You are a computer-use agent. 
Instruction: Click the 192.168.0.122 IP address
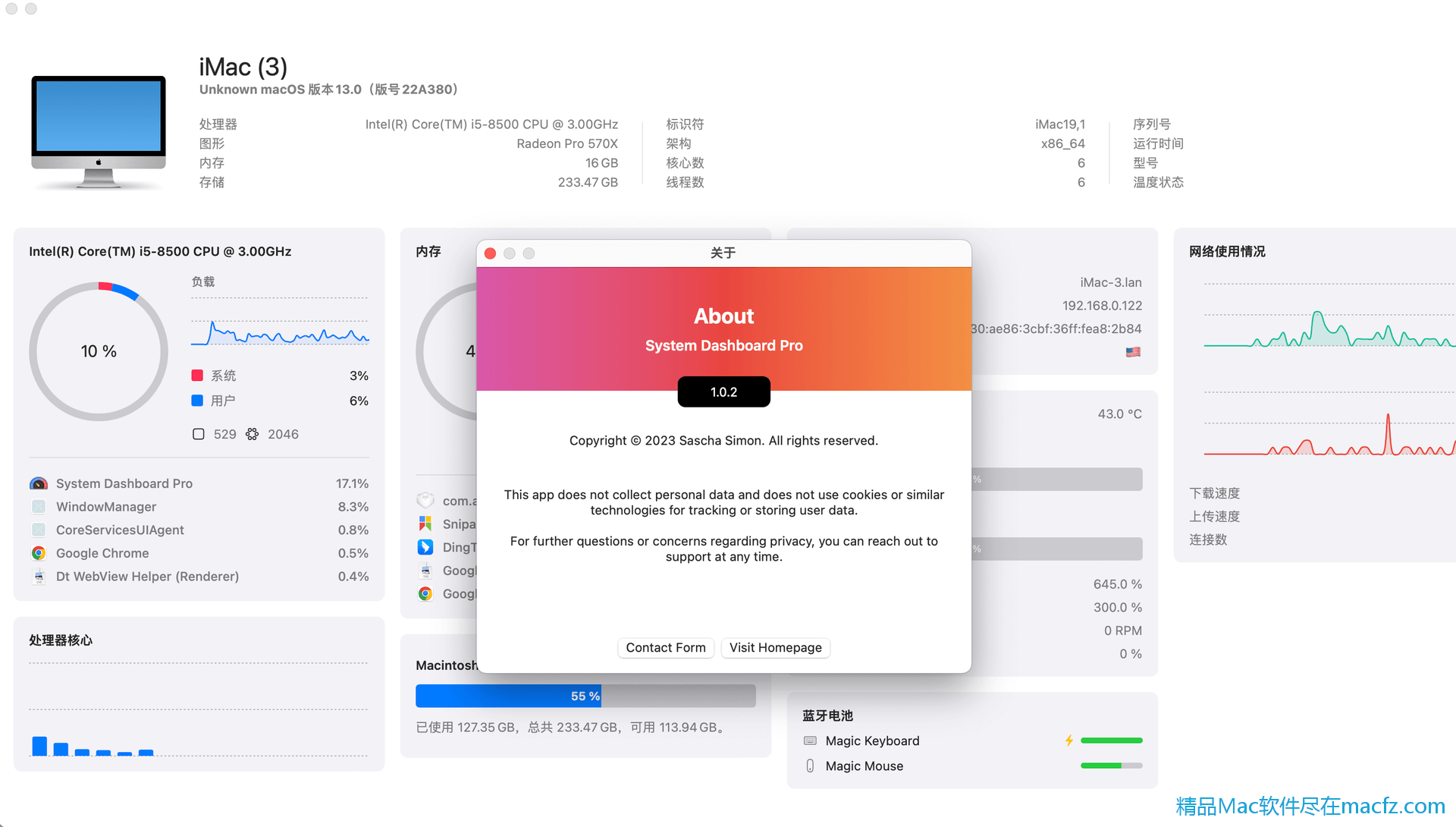1102,306
